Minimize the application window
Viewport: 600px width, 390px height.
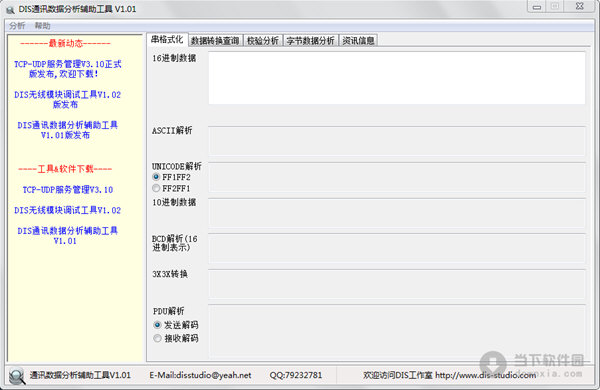pyautogui.click(x=537, y=7)
